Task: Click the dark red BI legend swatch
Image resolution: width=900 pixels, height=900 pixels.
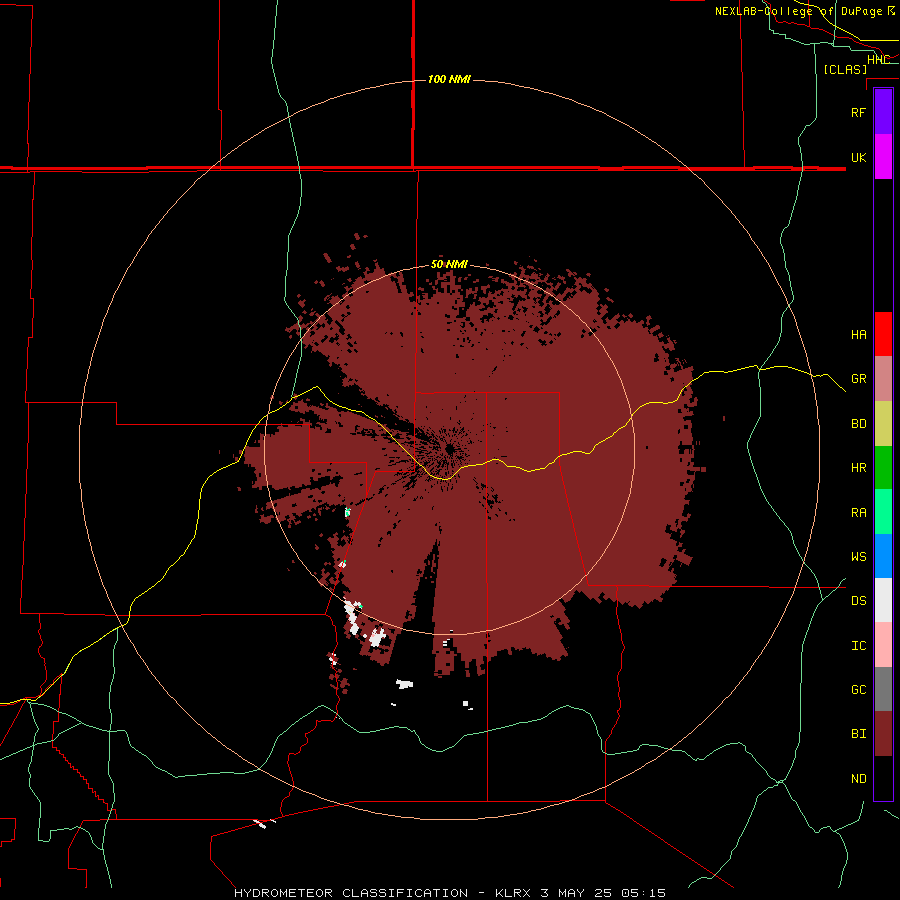Action: click(x=883, y=734)
